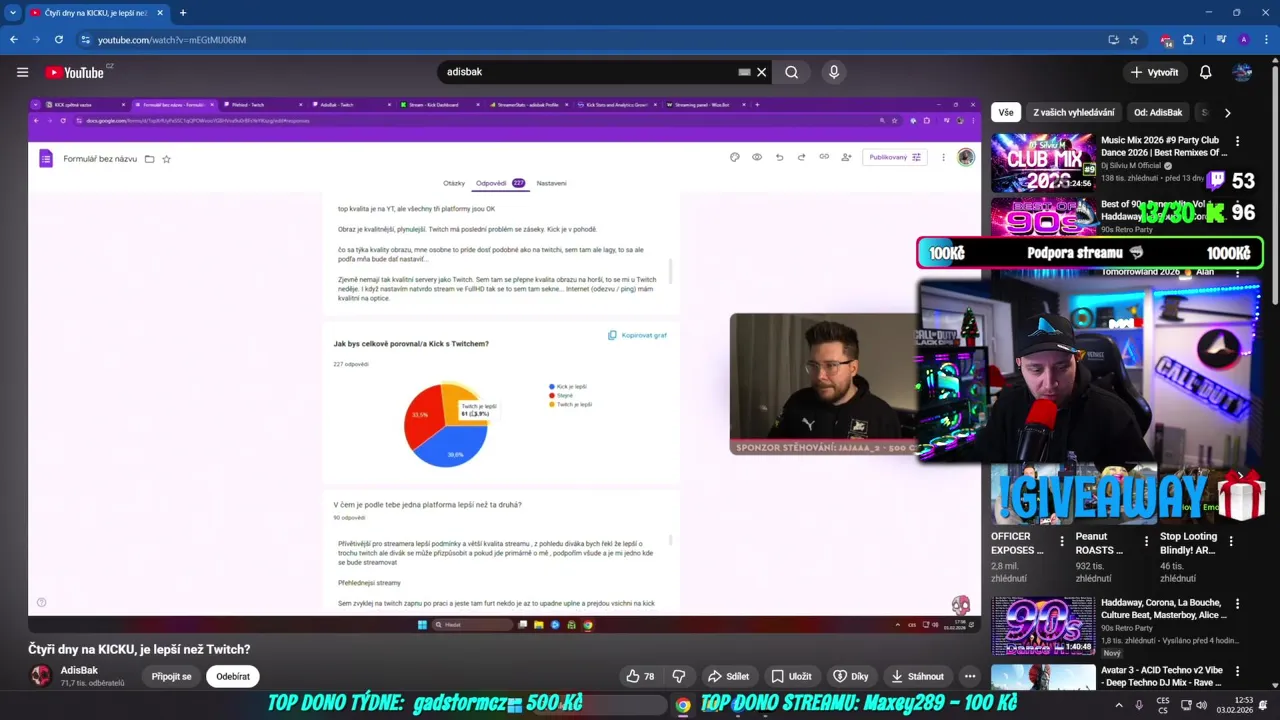
Task: Open Avatar 3 - ACID Techno video title
Action: 1162,676
